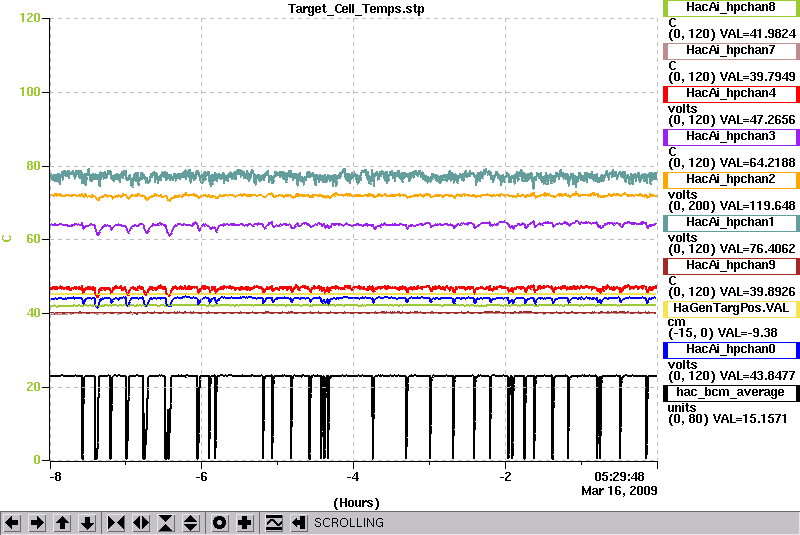Click the VAL=39.8926 readout
This screenshot has width=800, height=535.
coord(757,292)
